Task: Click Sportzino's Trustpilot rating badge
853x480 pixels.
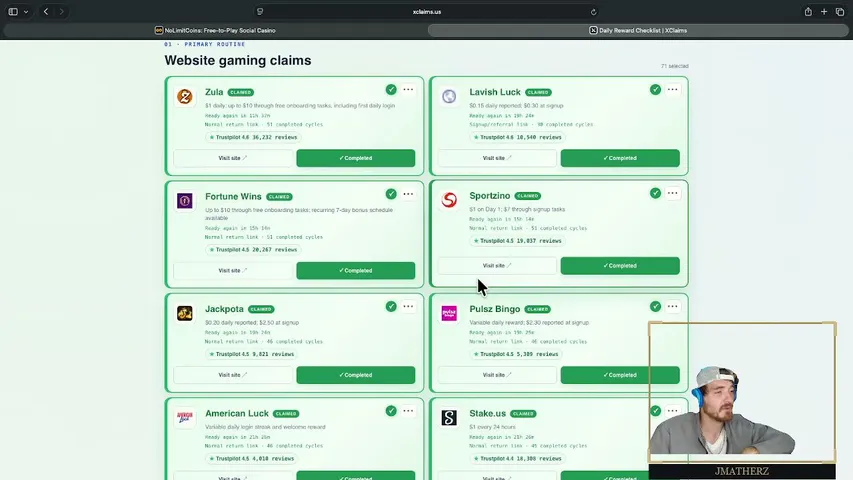Action: (x=518, y=241)
